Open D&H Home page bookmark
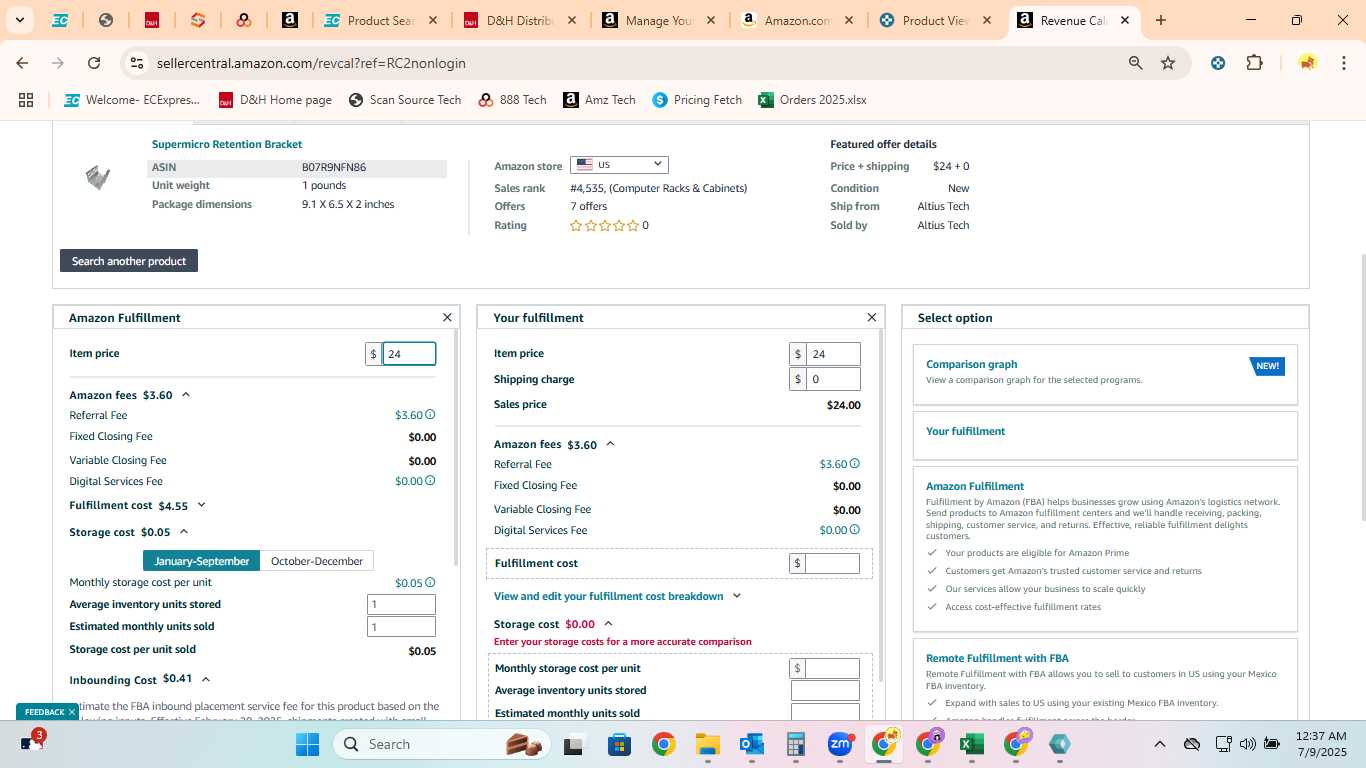1366x768 pixels. [275, 100]
